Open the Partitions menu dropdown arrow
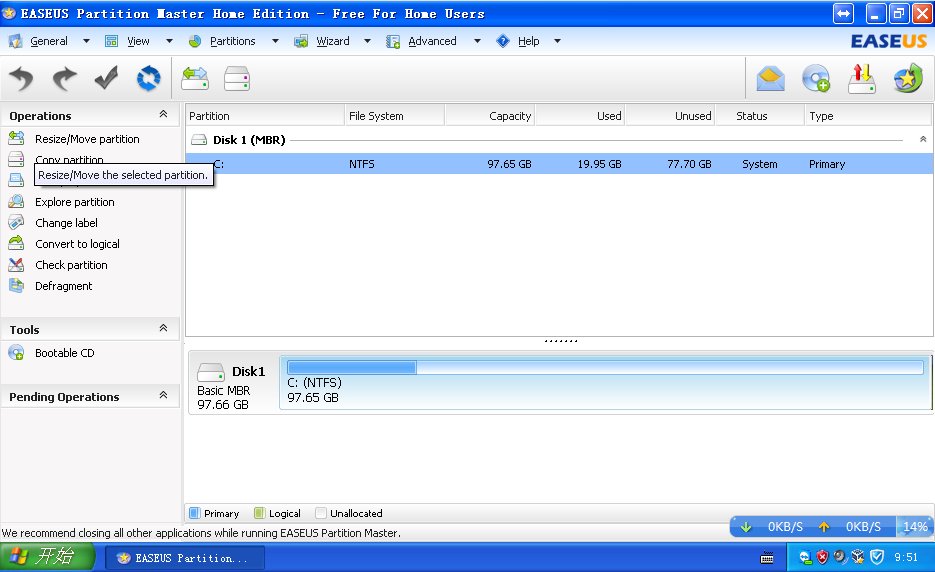The height and width of the screenshot is (572, 935). (x=275, y=41)
